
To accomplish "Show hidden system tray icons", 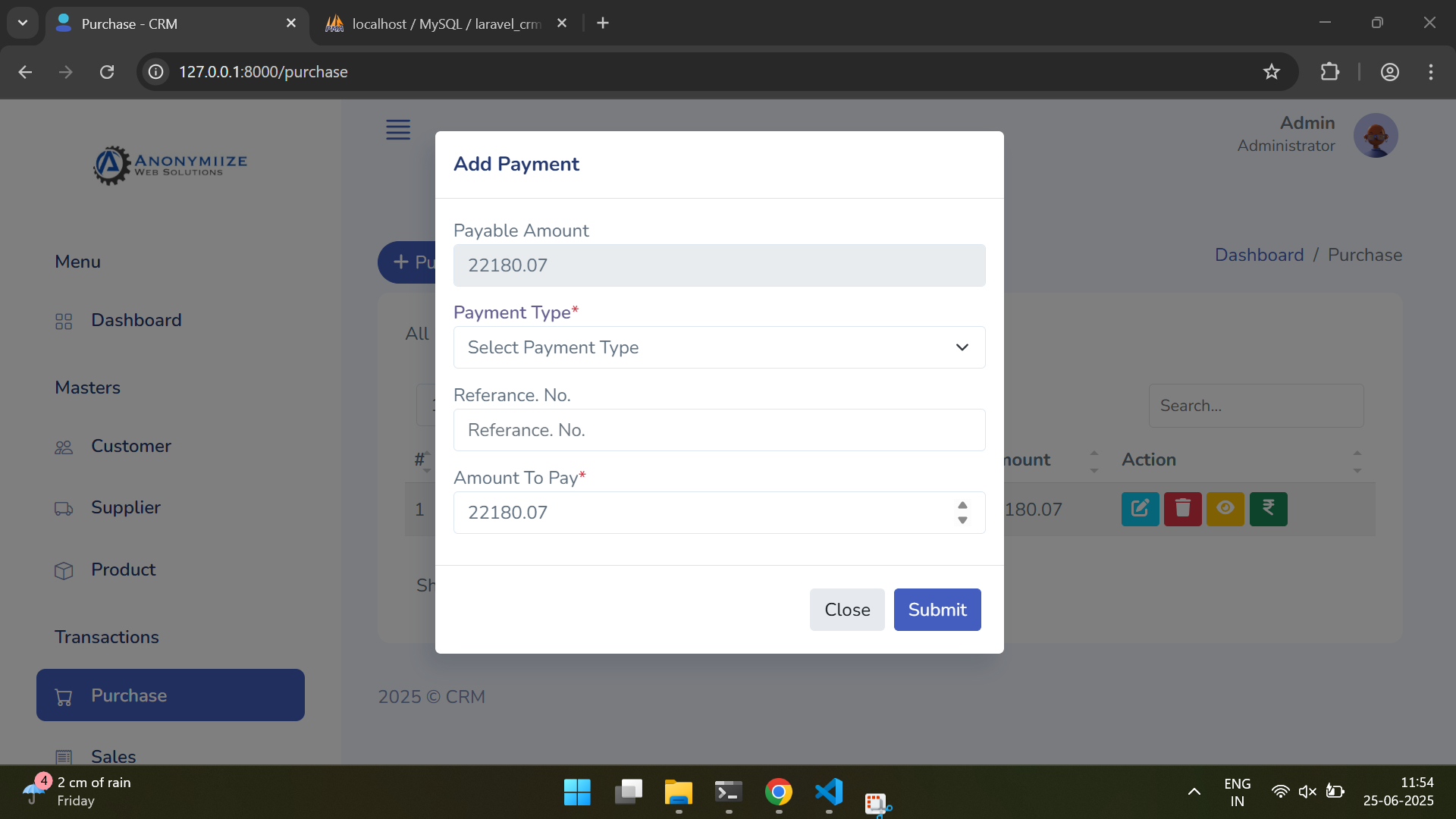I will click(x=1194, y=792).
